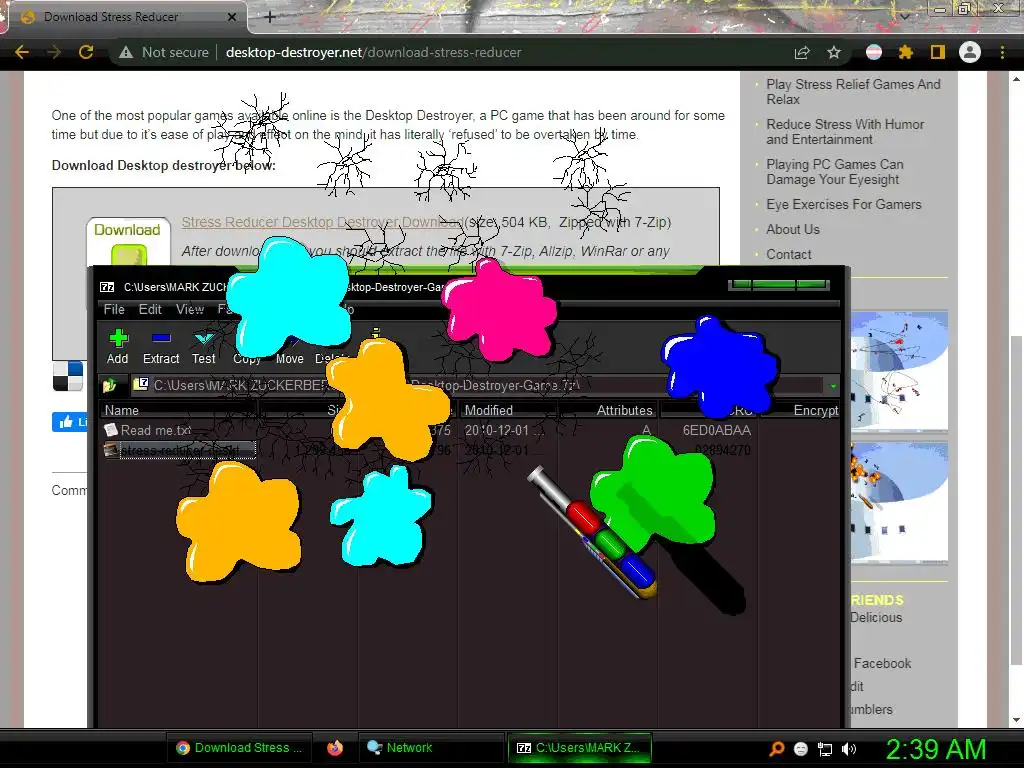Click the 2:39 AM clock

(935, 749)
